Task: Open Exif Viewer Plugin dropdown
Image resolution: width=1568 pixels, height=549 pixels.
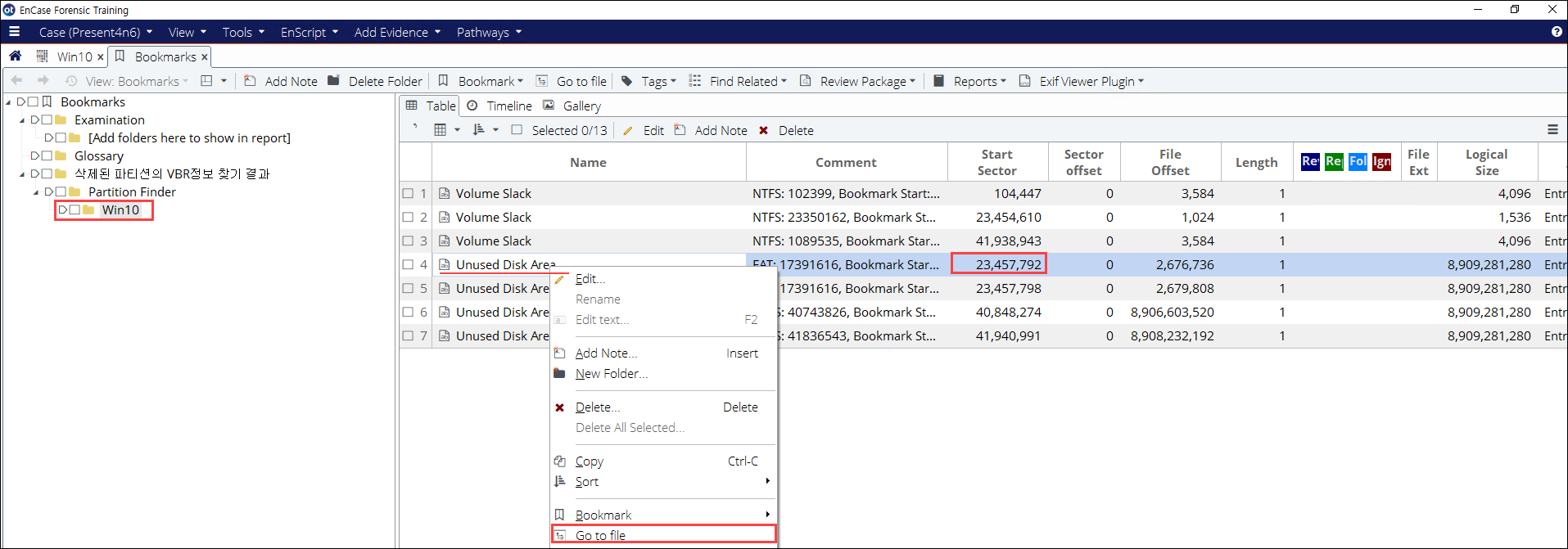Action: point(1081,81)
